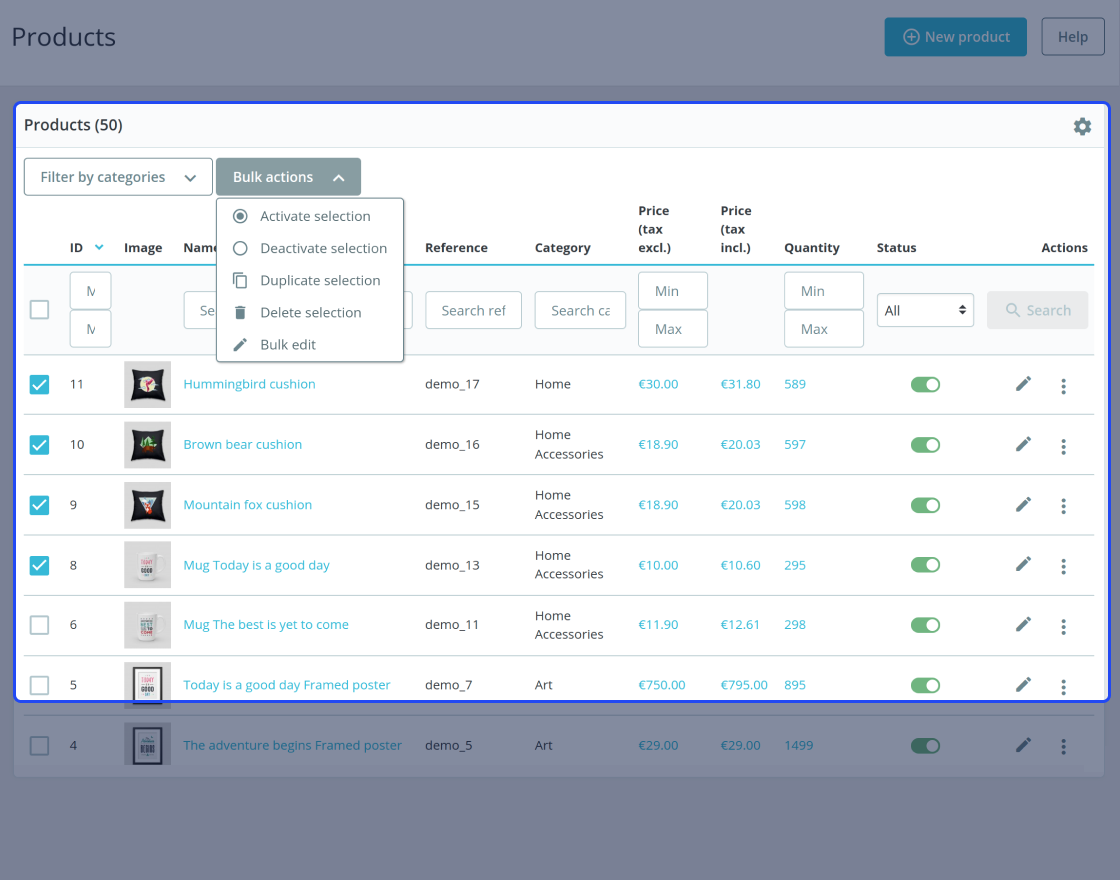
Task: Check the Mug The best is yet to come checkbox
Action: pos(39,625)
